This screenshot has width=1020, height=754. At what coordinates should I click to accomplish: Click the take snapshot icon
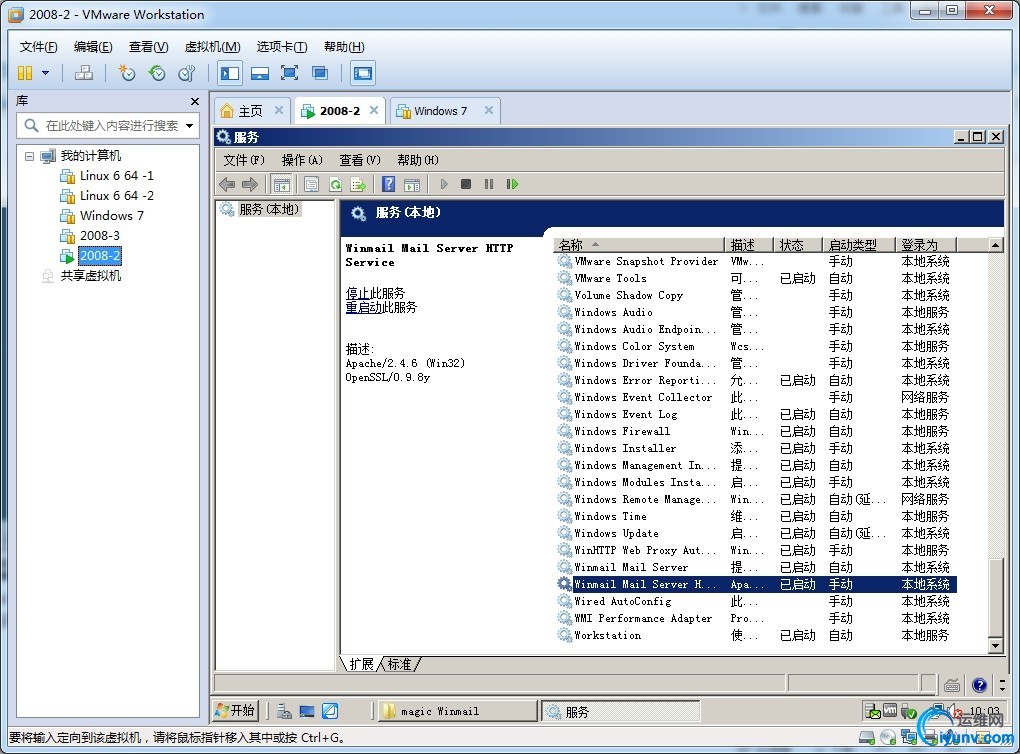pyautogui.click(x=127, y=73)
